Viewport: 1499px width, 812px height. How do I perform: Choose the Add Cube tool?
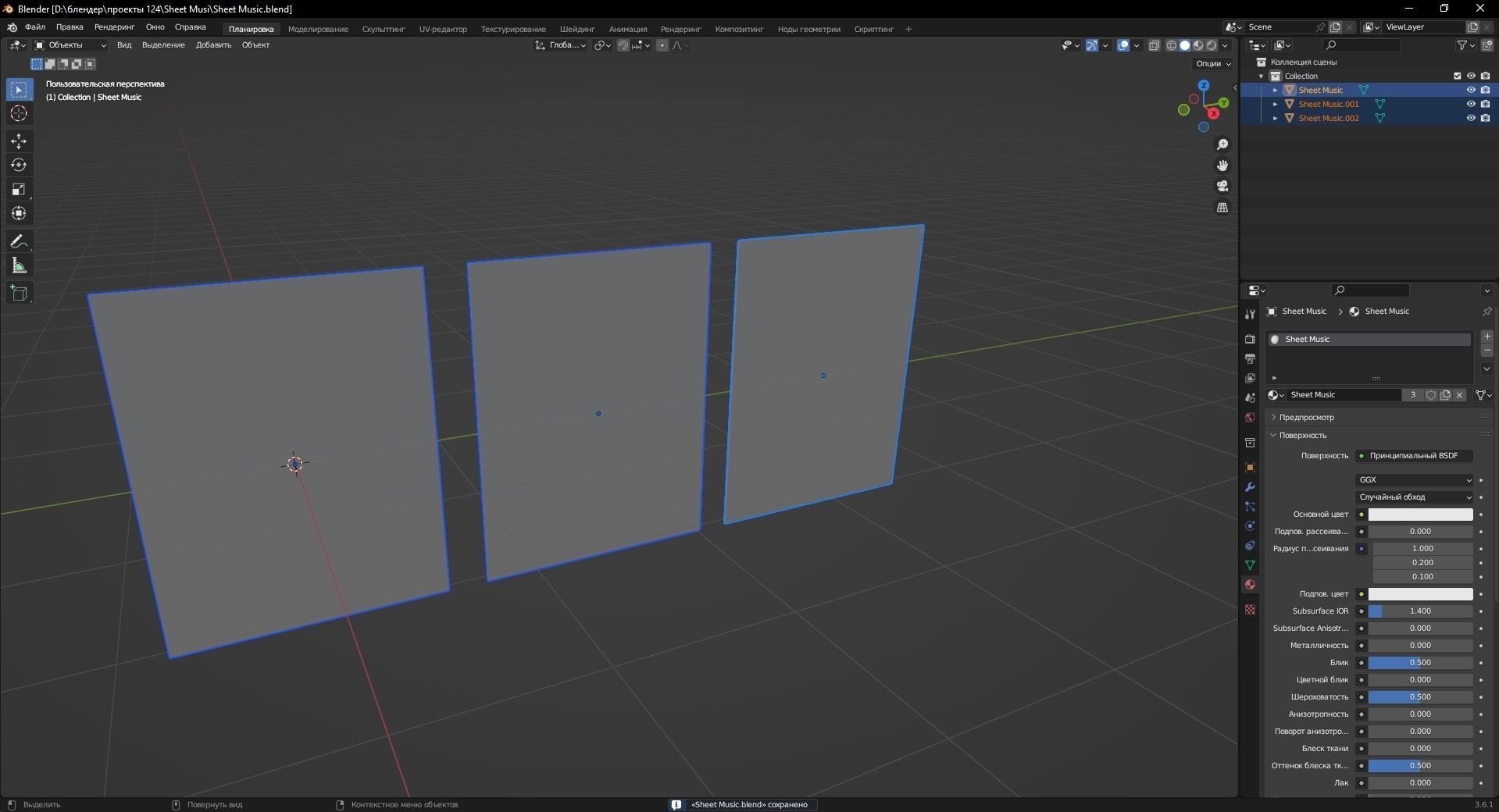pyautogui.click(x=19, y=294)
